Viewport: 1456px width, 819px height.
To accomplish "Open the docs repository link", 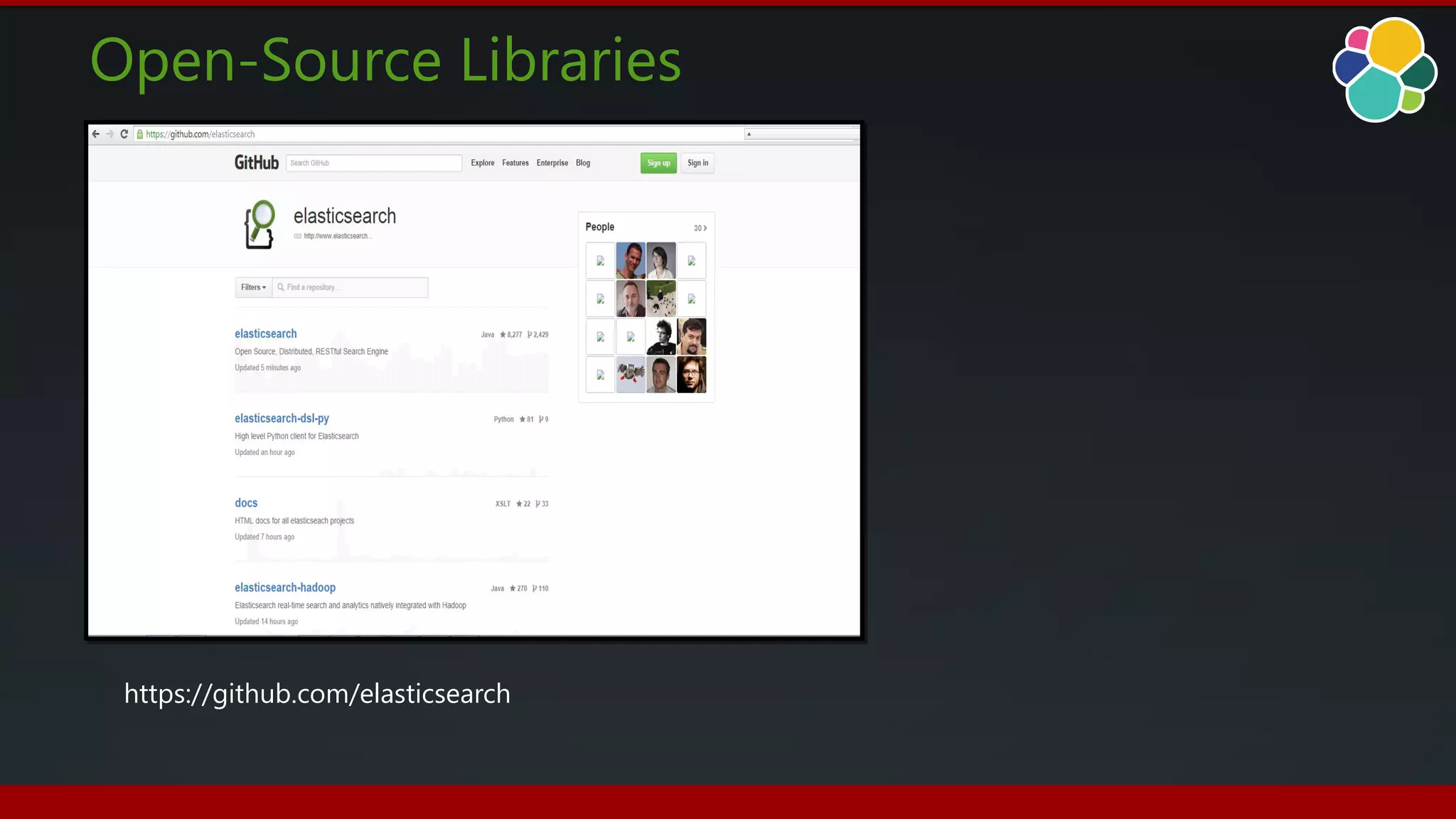I will point(246,503).
